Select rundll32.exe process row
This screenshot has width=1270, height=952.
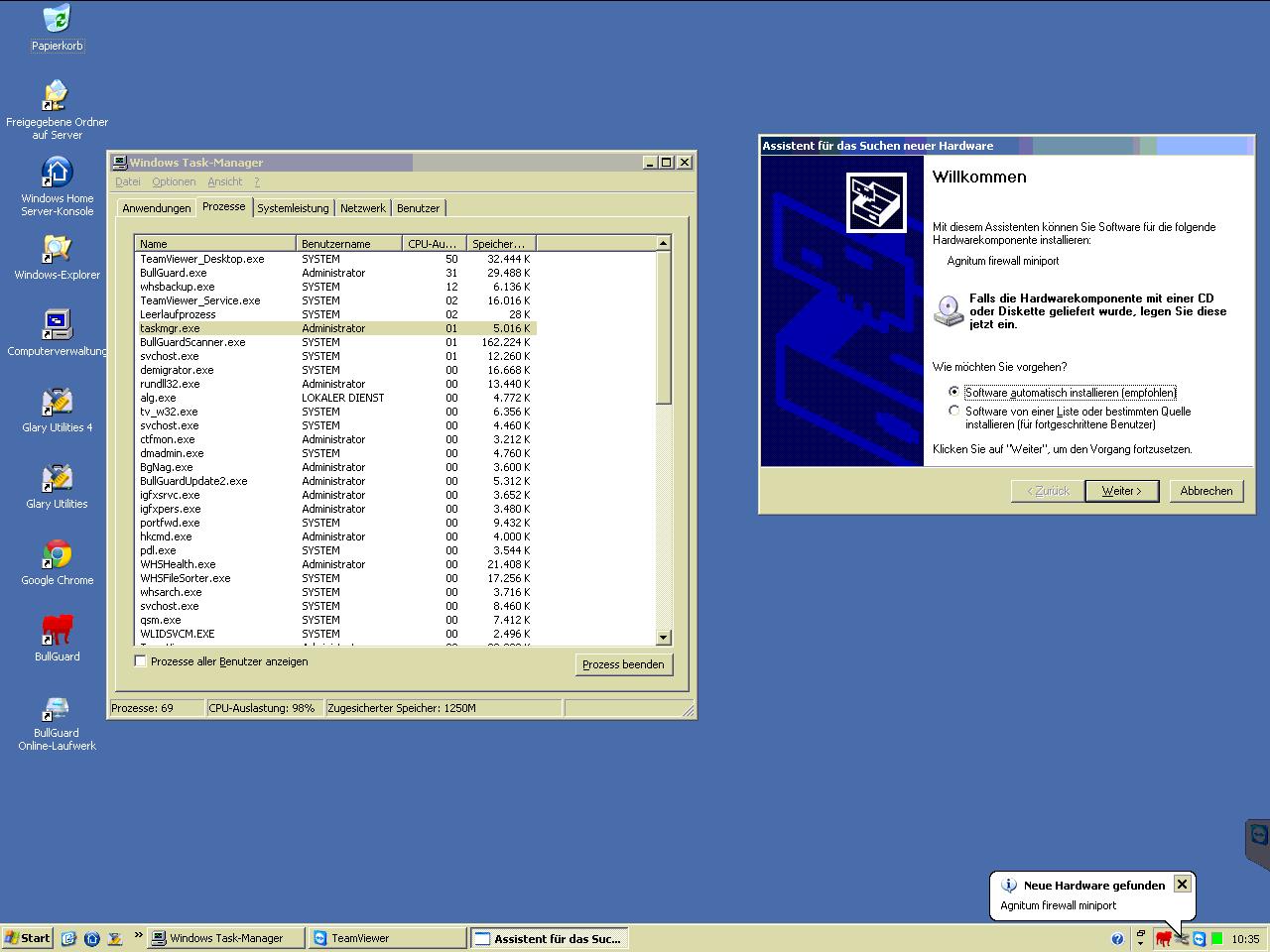tap(335, 384)
